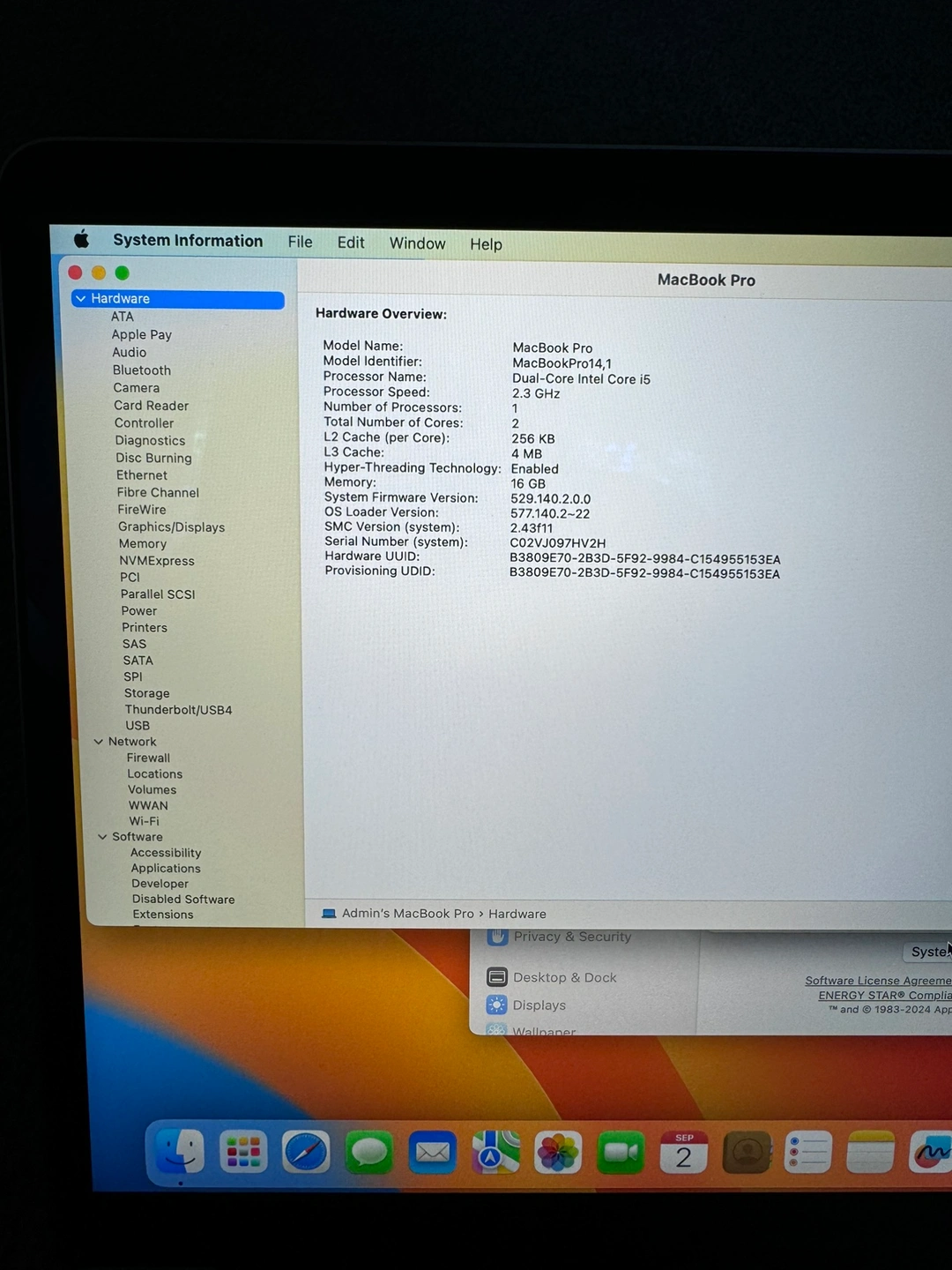Collapse the Hardware section chevron
Image resolution: width=952 pixels, height=1270 pixels.
click(81, 299)
